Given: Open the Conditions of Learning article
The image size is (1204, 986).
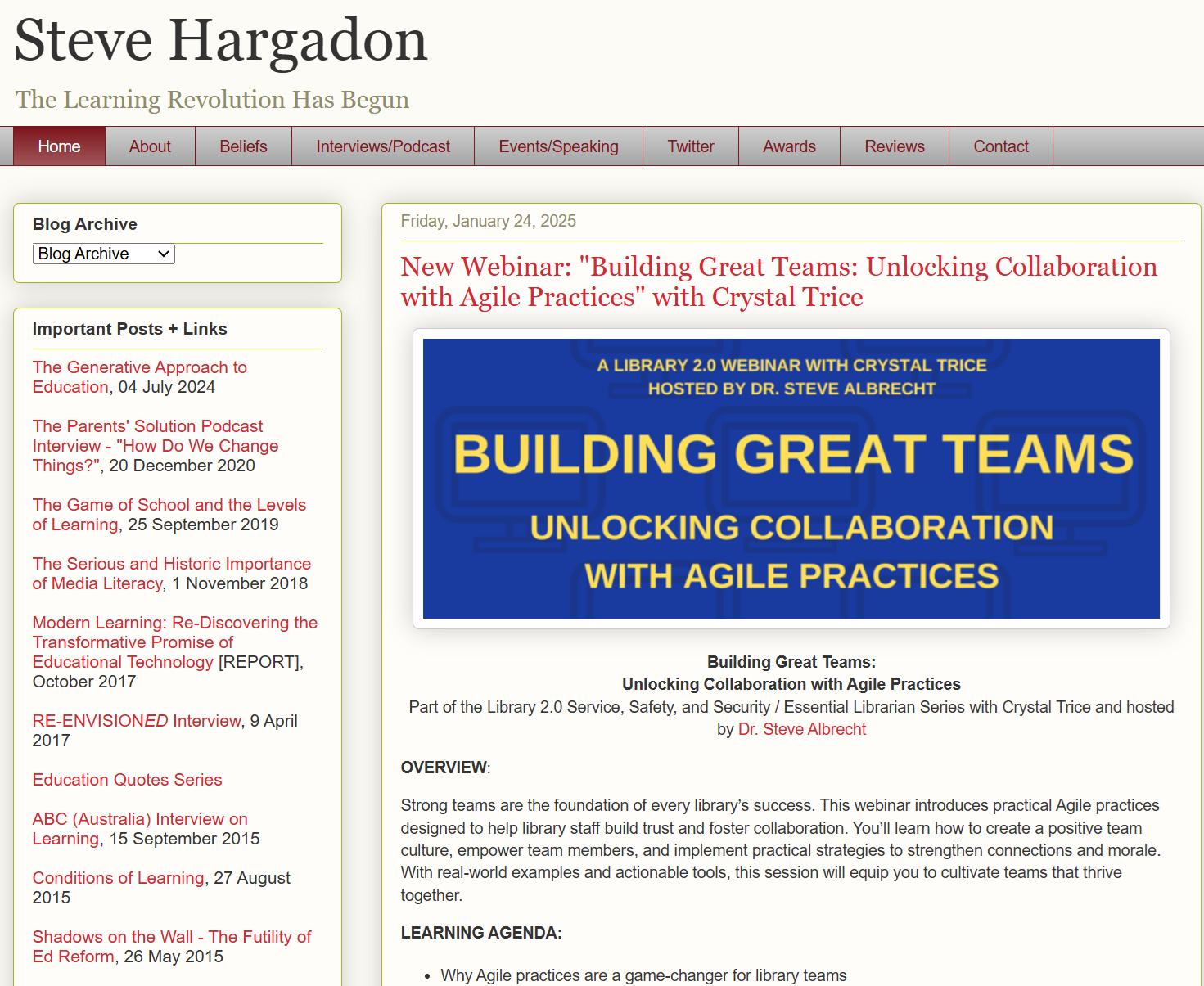Looking at the screenshot, I should pos(118,877).
